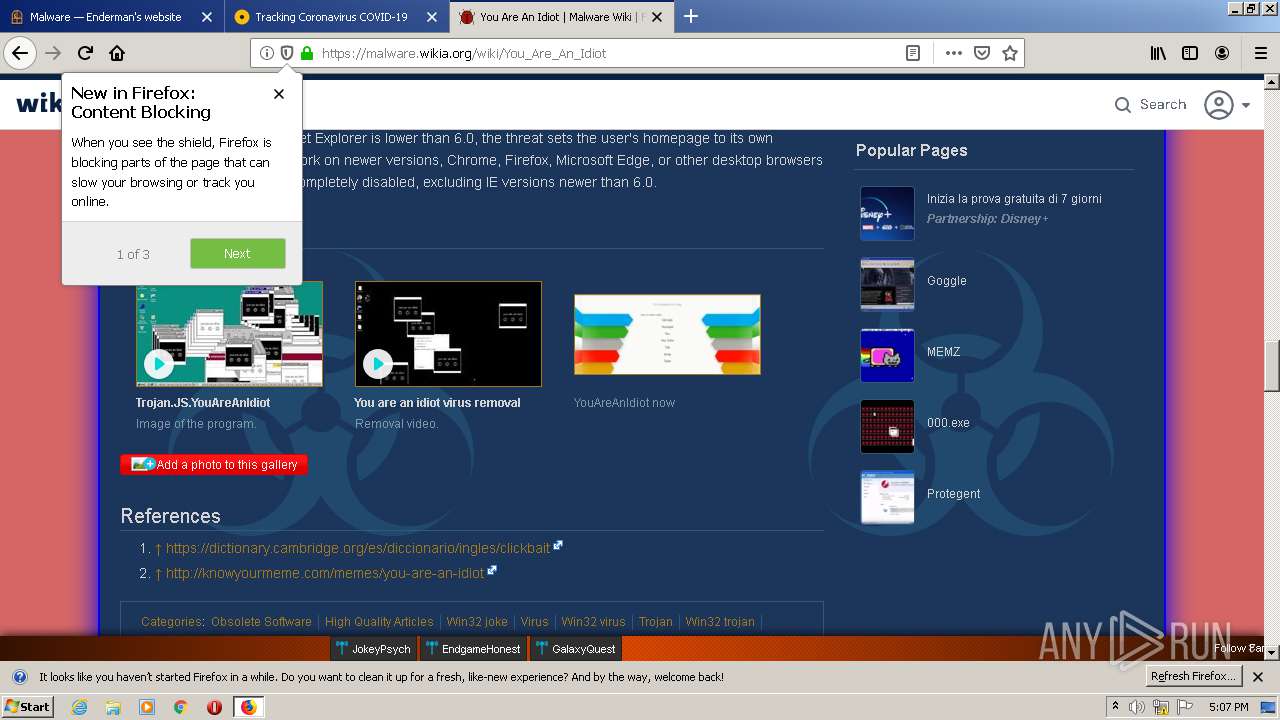1280x720 pixels.
Task: Jump up from reference 1 arrow
Action: tap(158, 548)
